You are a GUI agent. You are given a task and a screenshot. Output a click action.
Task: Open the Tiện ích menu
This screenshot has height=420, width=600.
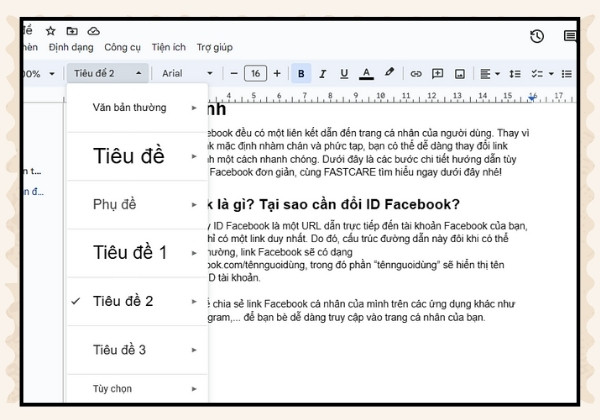[169, 47]
